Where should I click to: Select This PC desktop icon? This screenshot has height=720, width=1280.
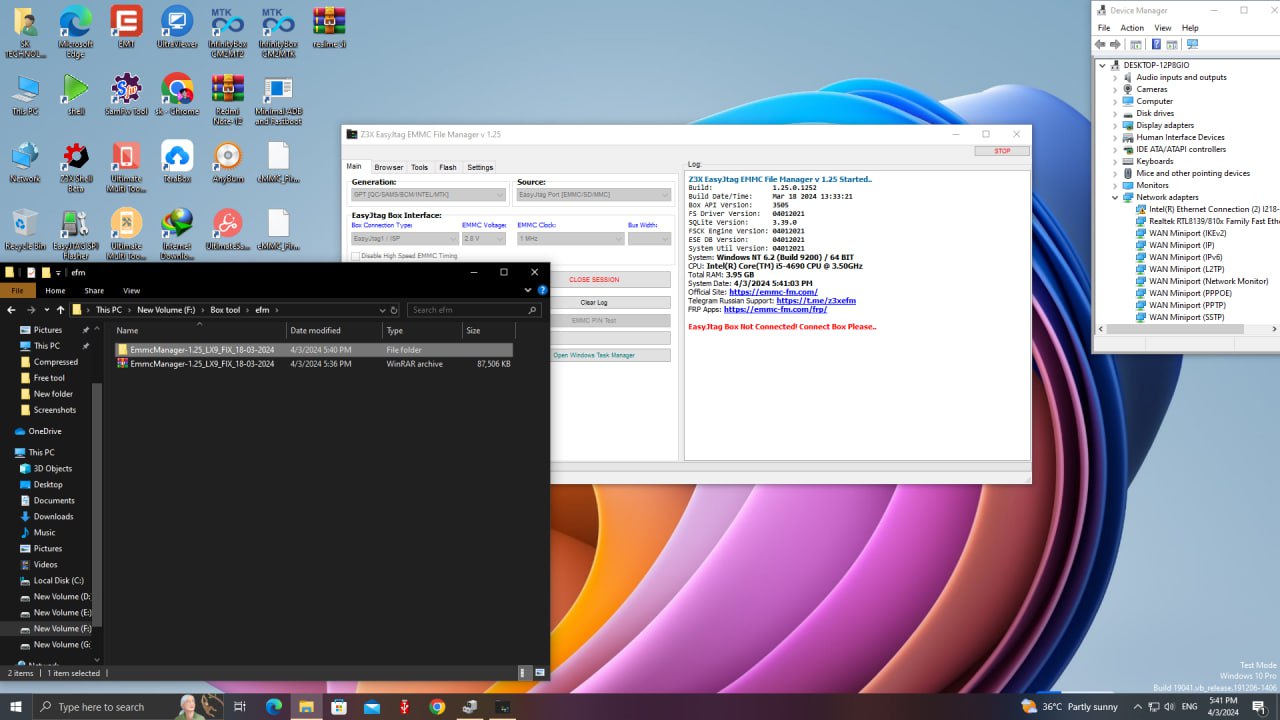click(25, 95)
